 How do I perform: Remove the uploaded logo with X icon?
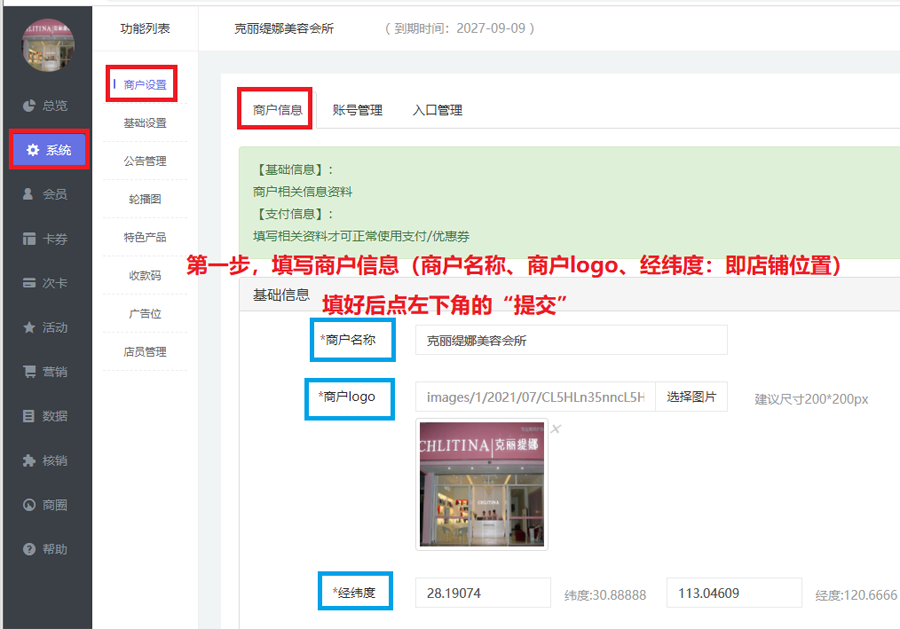coord(556,429)
